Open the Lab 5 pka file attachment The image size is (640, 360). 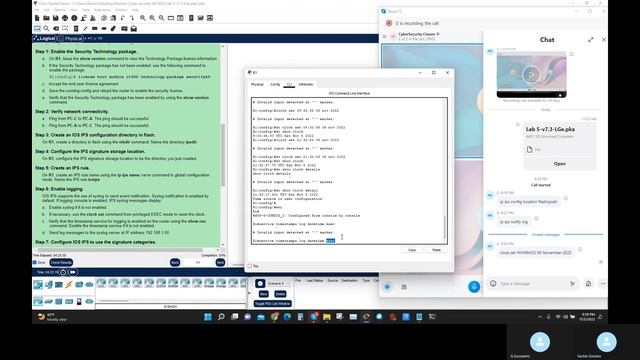click(560, 164)
